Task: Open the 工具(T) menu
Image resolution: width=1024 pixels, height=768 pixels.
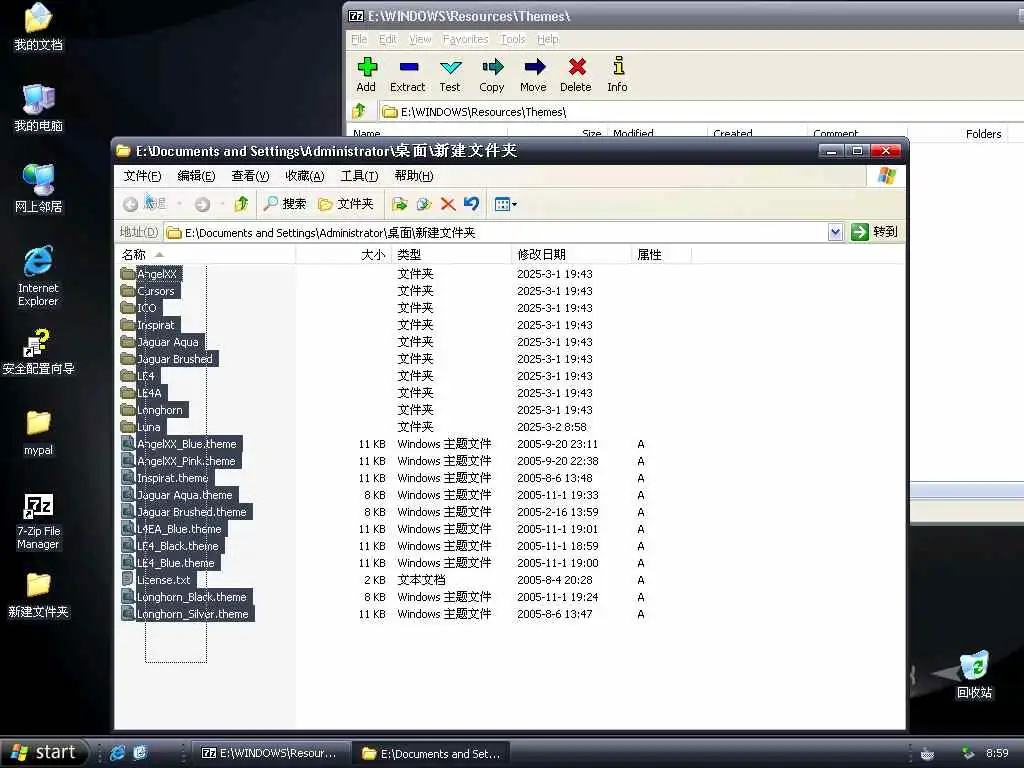Action: (x=359, y=176)
